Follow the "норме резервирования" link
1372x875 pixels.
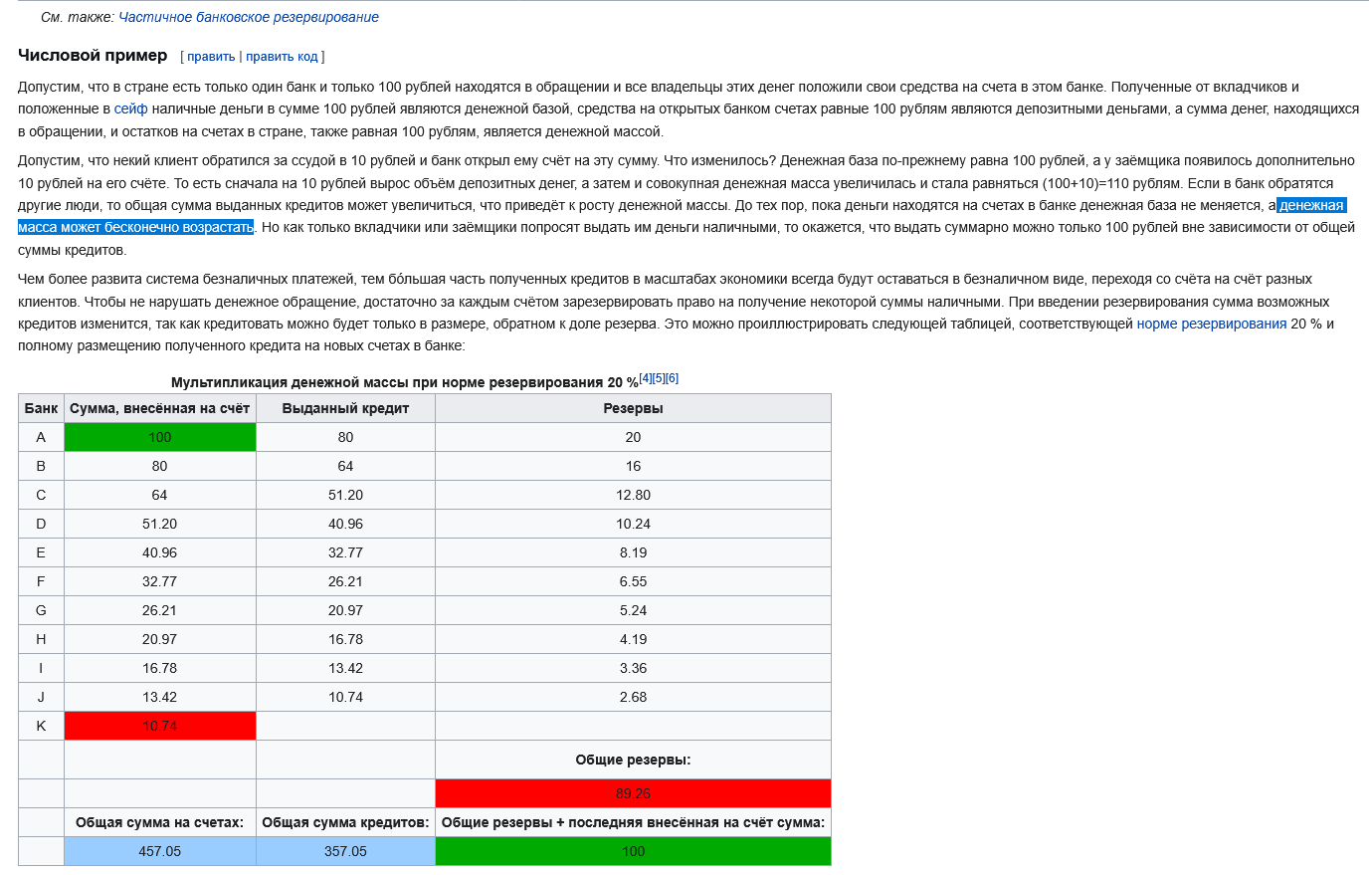click(x=1211, y=324)
